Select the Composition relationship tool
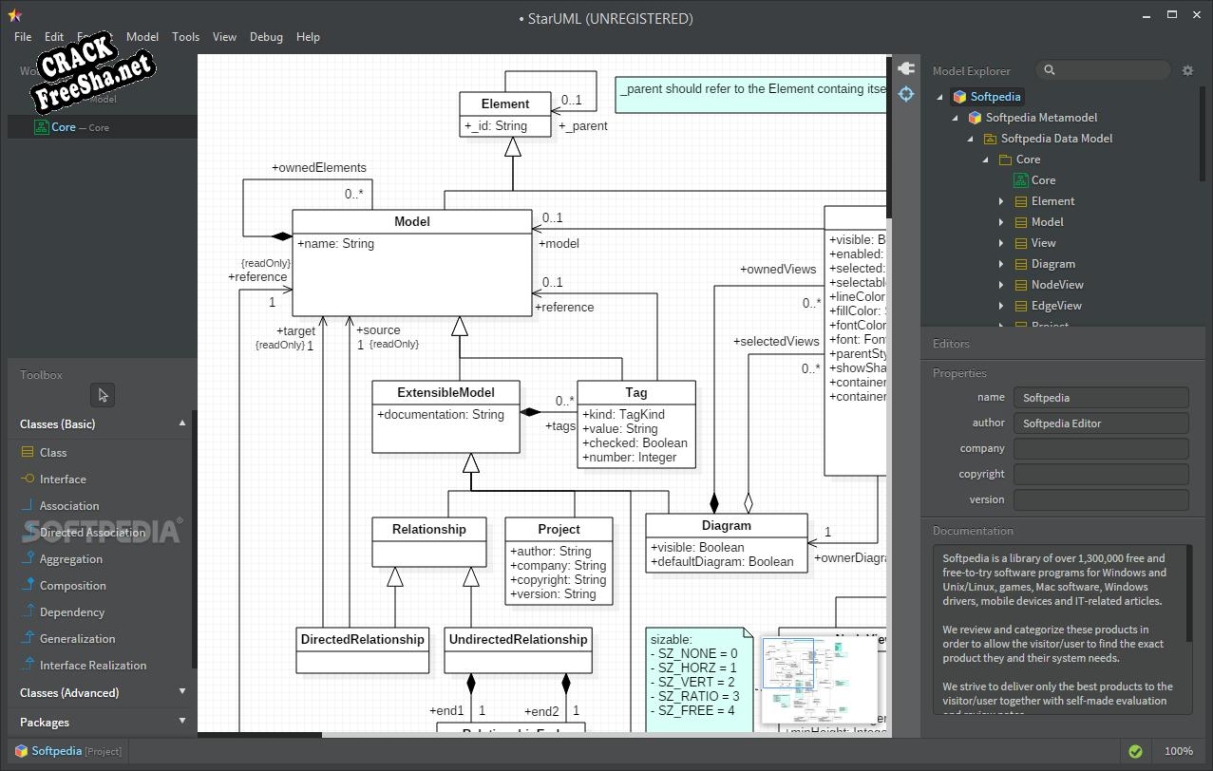Image resolution: width=1213 pixels, height=771 pixels. [72, 586]
